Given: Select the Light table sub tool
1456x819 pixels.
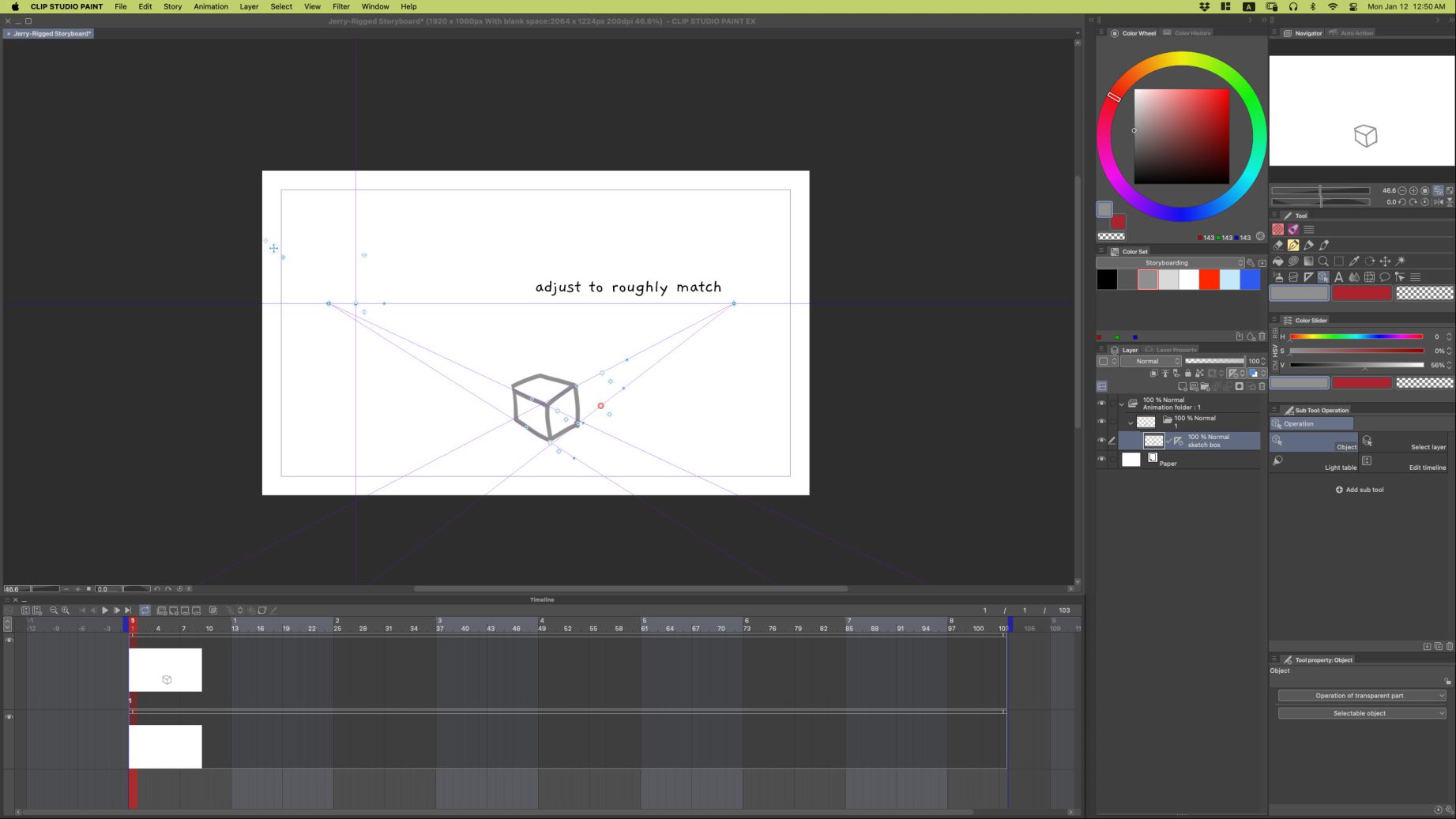Looking at the screenshot, I should pyautogui.click(x=1314, y=462).
